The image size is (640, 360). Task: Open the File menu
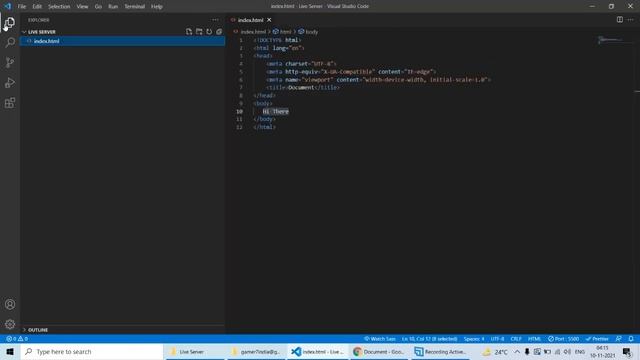tap(22, 7)
